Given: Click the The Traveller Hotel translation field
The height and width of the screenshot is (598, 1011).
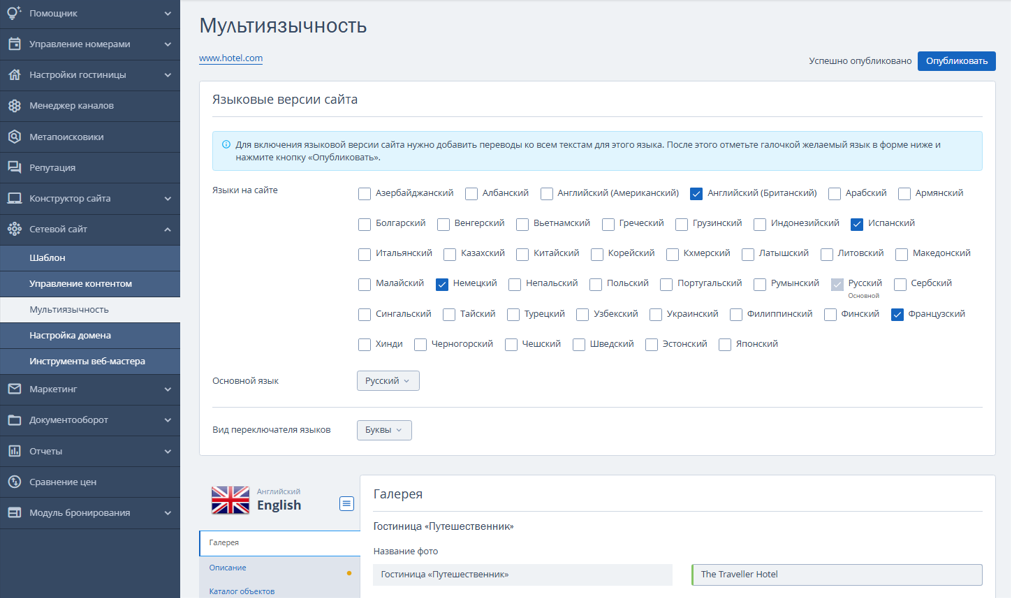Looking at the screenshot, I should [x=837, y=574].
